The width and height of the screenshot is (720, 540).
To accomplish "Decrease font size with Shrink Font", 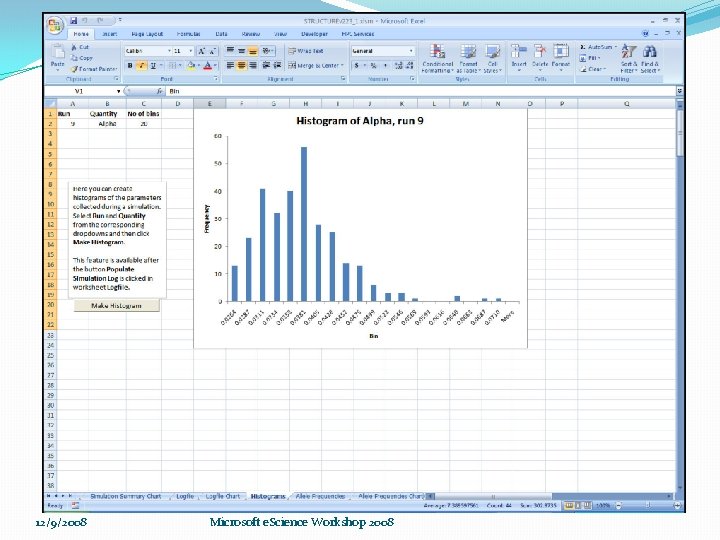I will pos(212,51).
